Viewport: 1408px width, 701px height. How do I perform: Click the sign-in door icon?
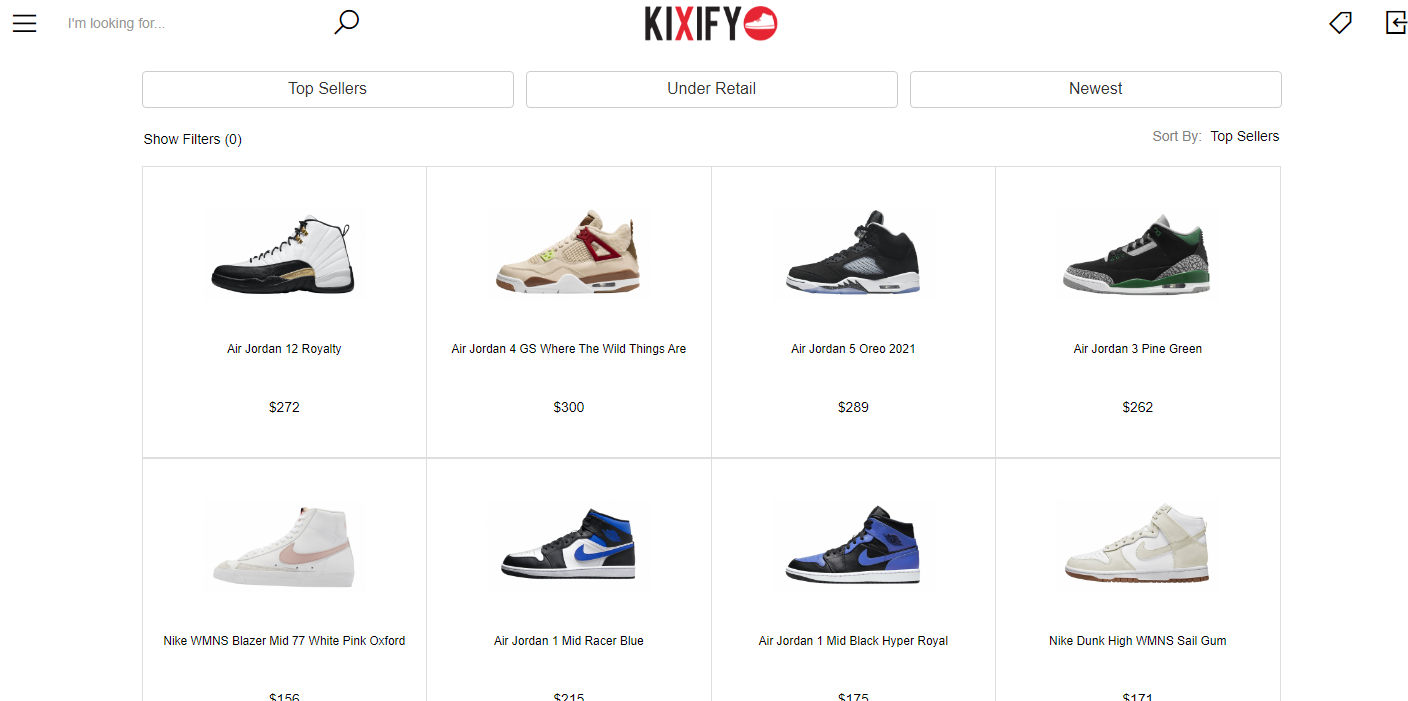[x=1396, y=22]
